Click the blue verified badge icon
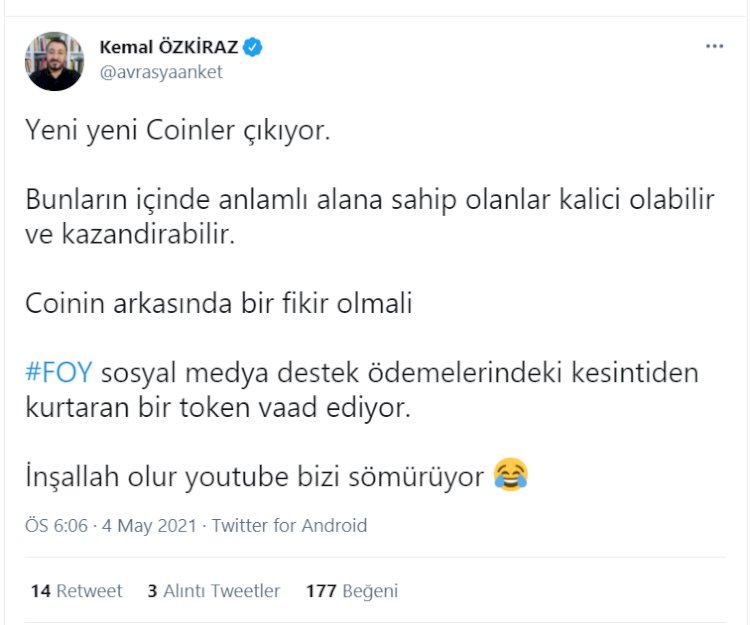 coord(255,47)
